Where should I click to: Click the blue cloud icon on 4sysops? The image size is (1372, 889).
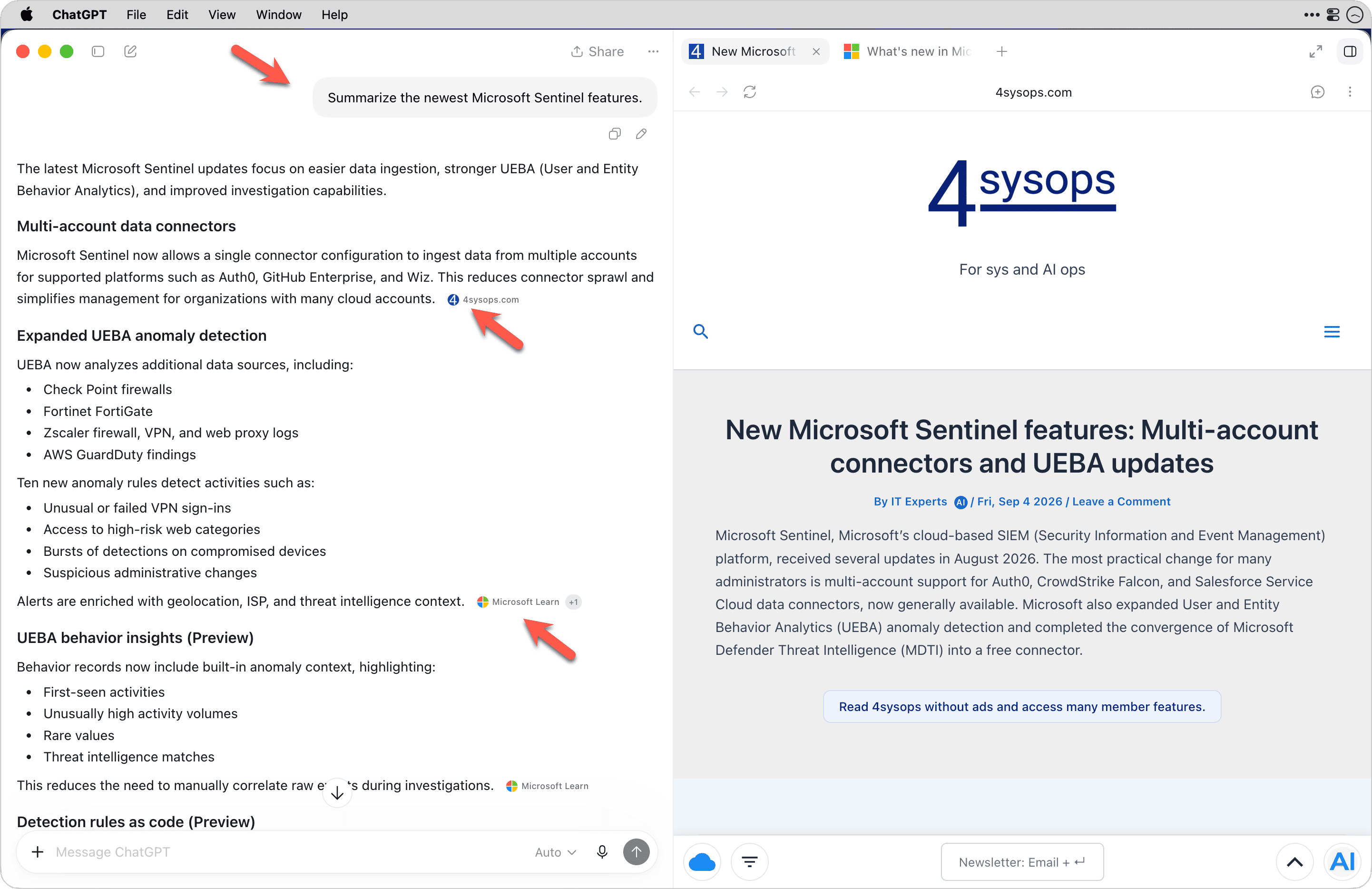click(702, 861)
